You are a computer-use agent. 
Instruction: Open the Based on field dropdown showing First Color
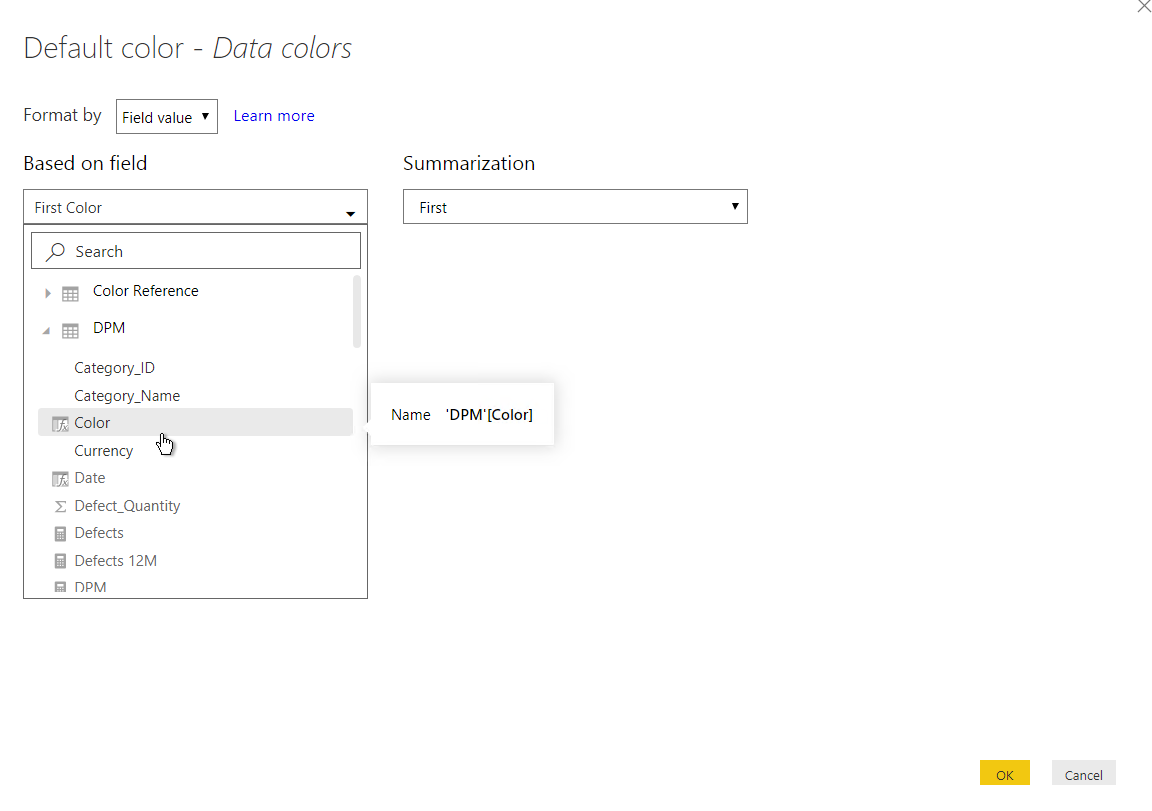coord(195,207)
